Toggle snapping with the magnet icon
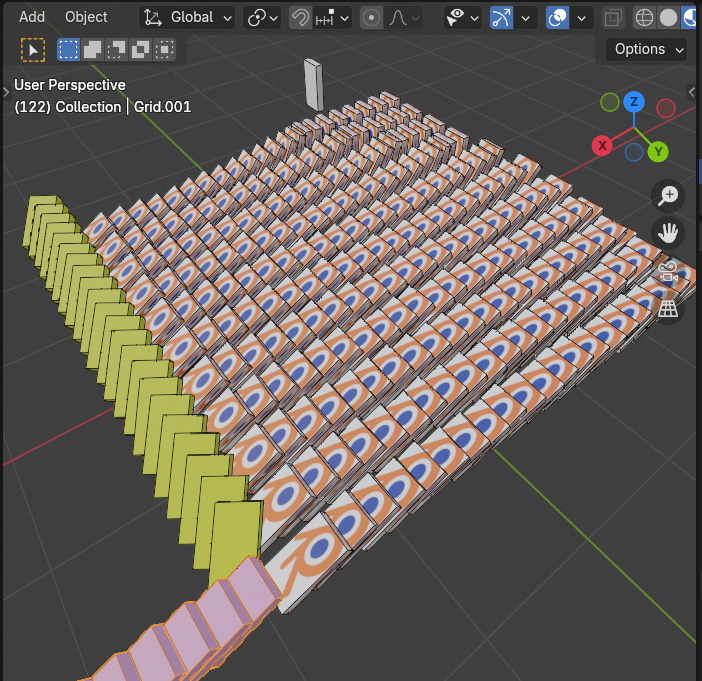This screenshot has height=681, width=702. tap(300, 18)
